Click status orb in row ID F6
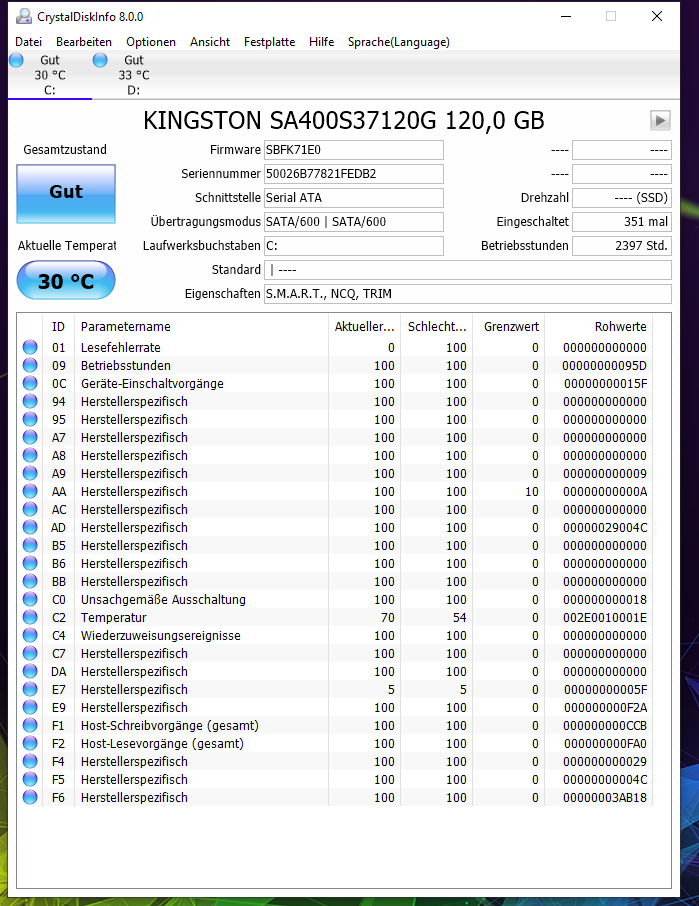The image size is (699, 906). click(x=30, y=797)
